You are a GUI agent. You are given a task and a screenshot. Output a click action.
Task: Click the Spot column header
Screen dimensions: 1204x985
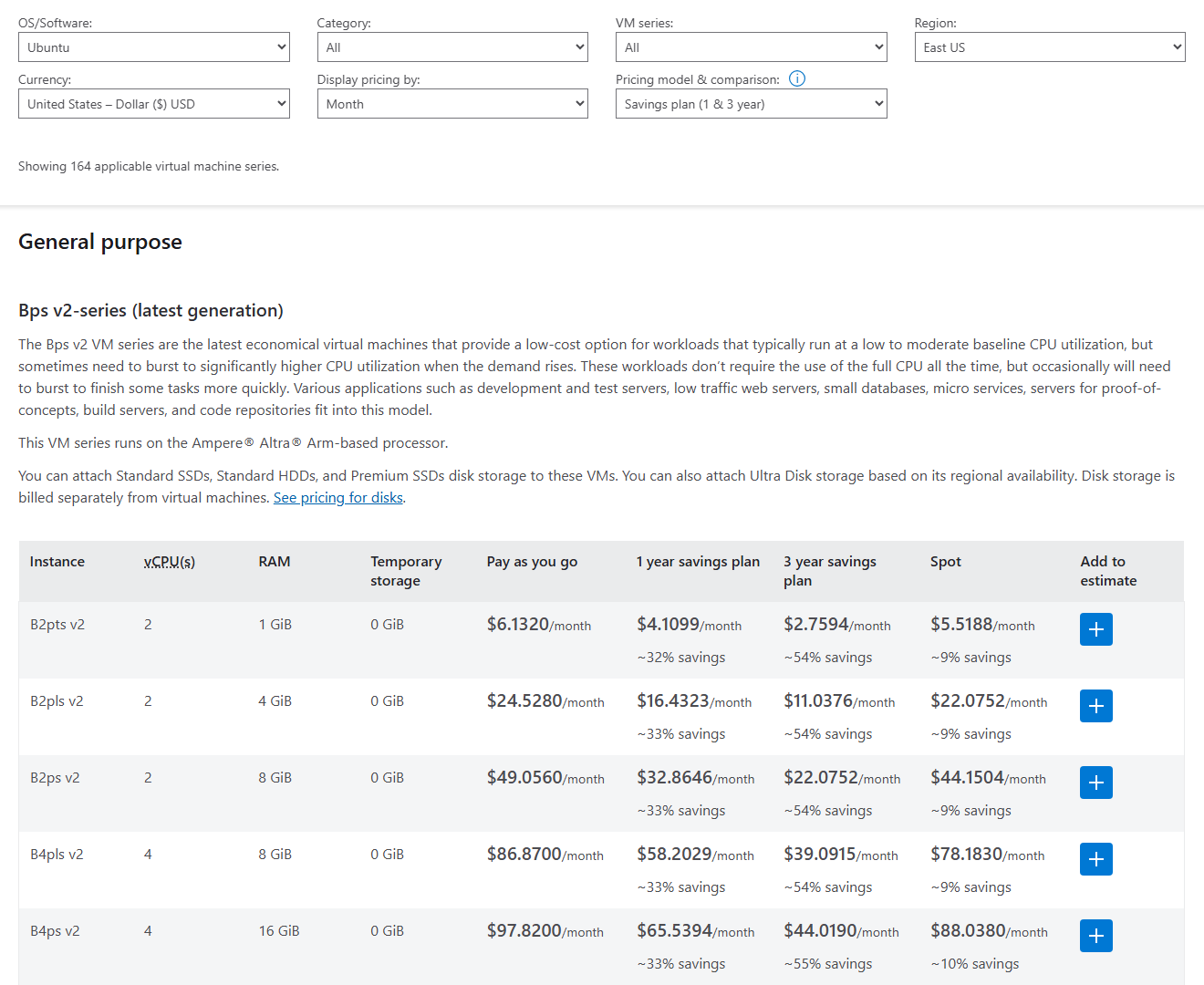[x=946, y=562]
